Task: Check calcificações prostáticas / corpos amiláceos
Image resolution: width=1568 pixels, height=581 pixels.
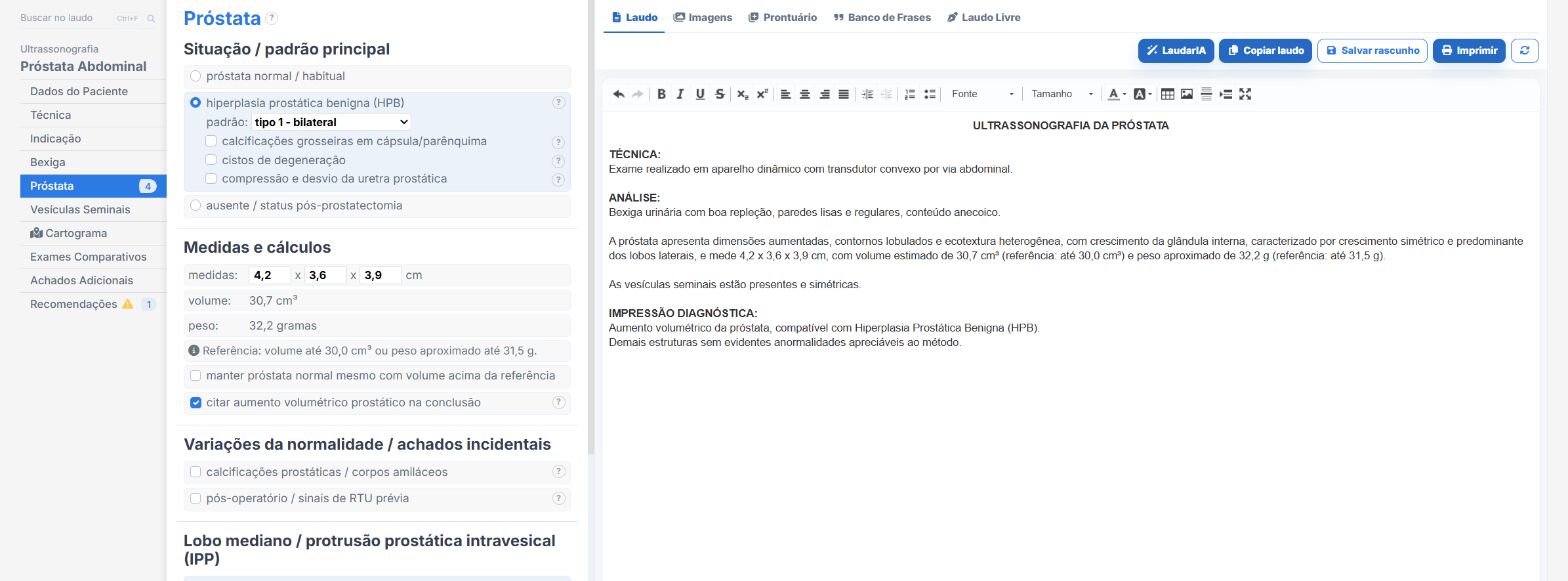Action: (x=195, y=472)
